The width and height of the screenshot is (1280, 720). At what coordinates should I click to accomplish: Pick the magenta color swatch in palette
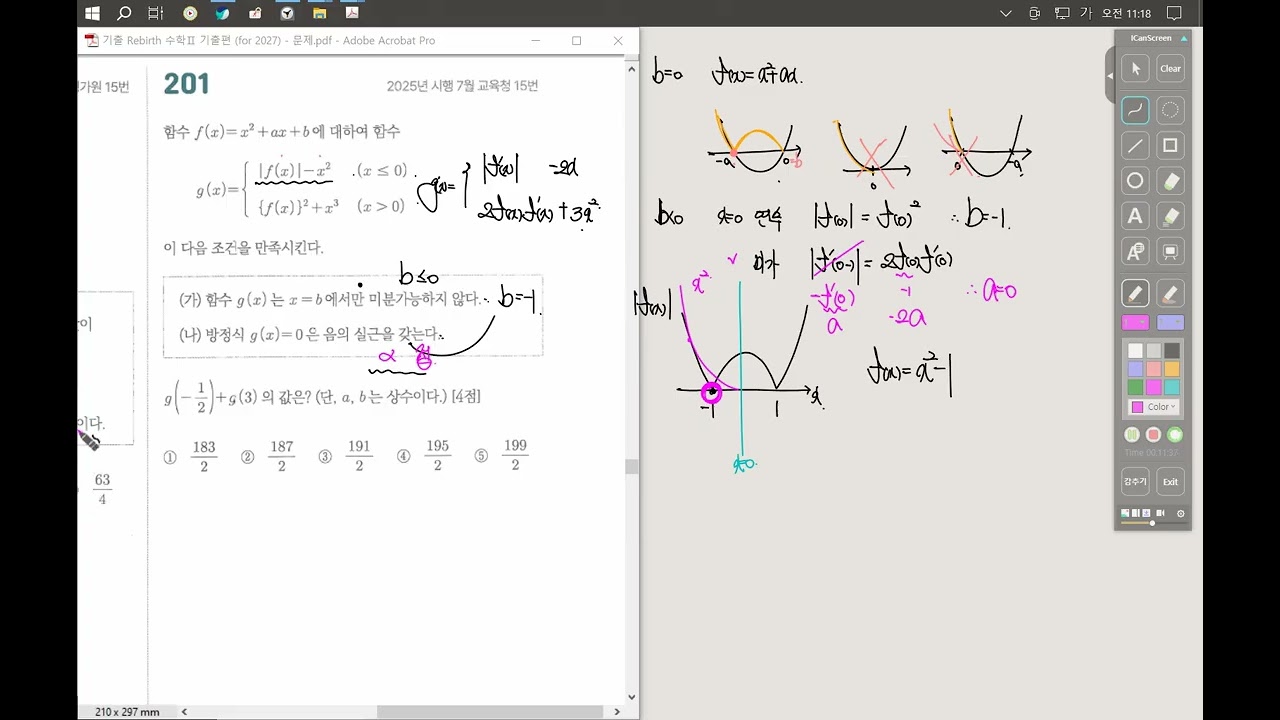coord(1153,387)
